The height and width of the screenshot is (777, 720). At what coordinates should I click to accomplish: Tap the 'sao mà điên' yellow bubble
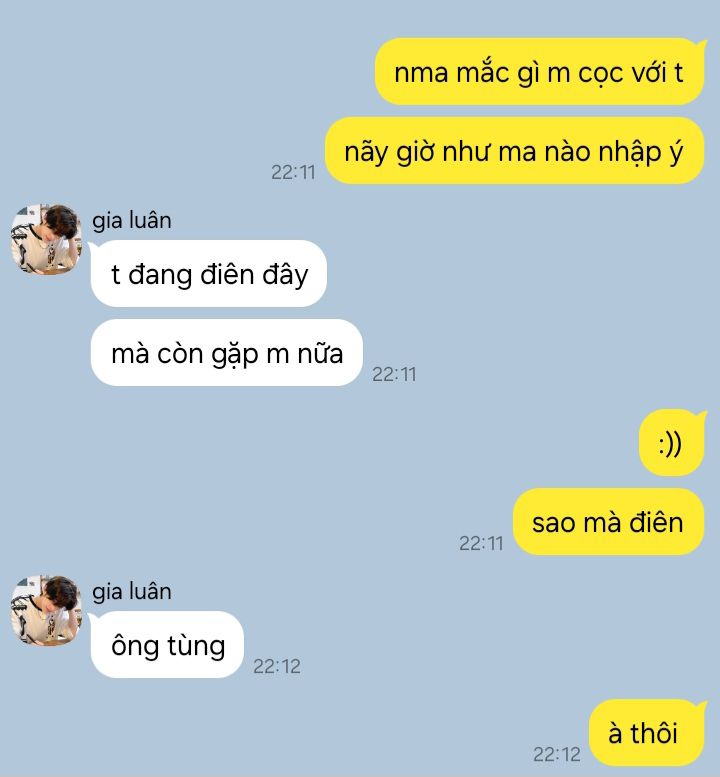pos(609,522)
